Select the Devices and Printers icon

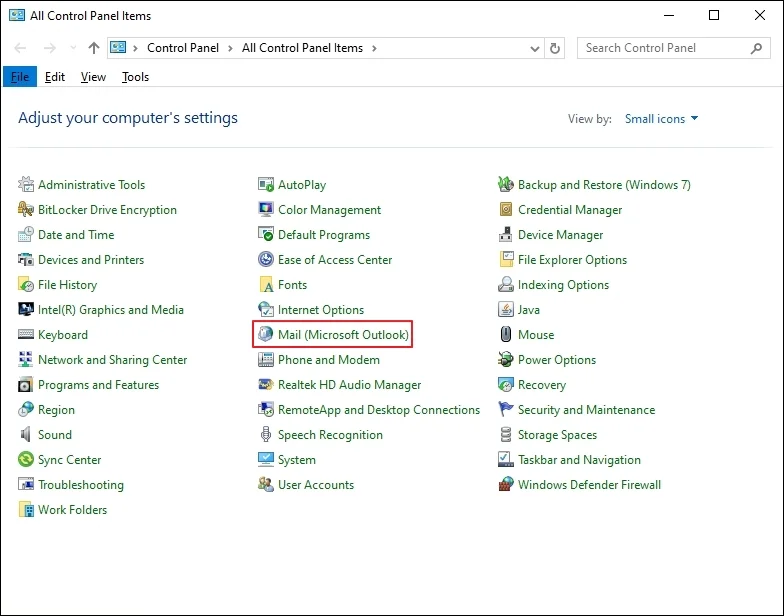click(26, 260)
